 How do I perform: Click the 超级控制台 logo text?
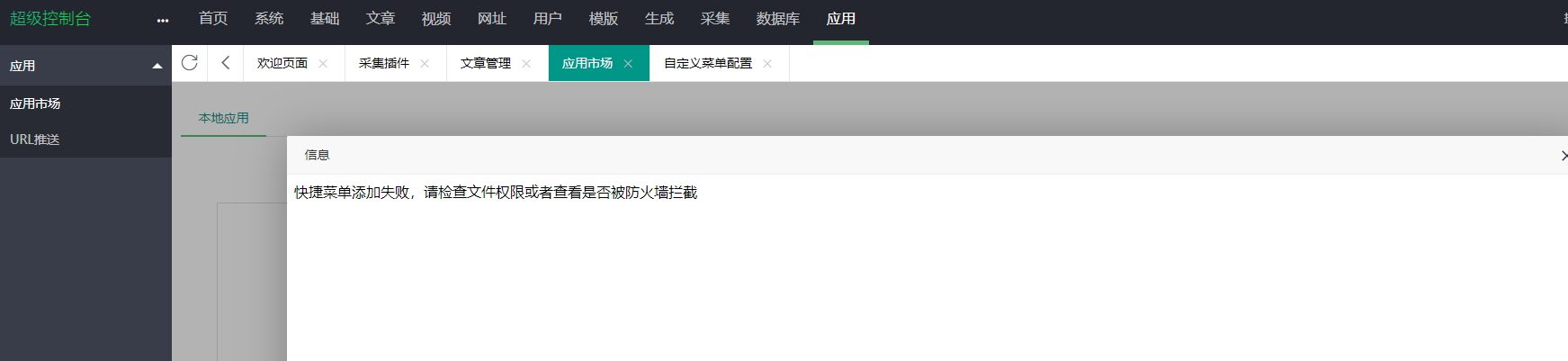(50, 19)
